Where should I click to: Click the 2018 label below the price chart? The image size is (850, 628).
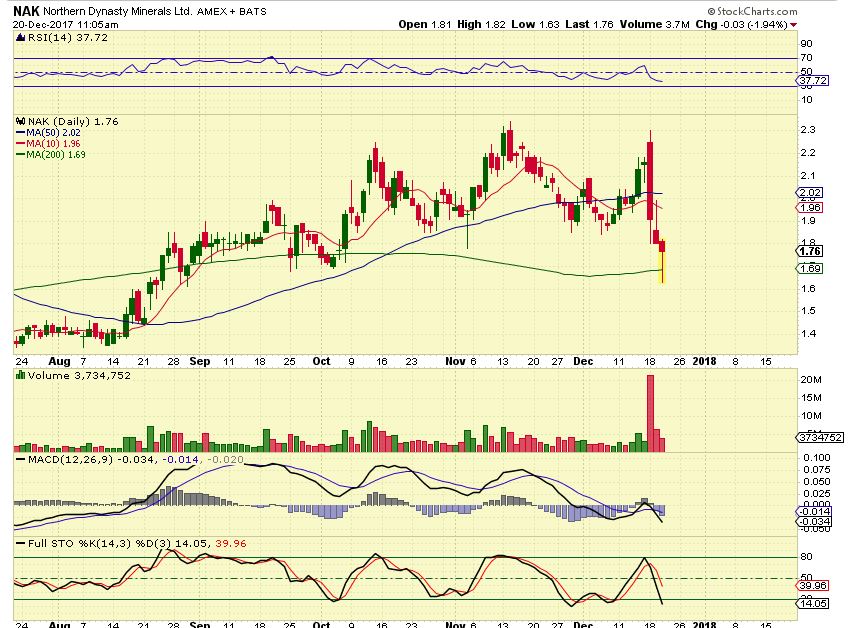tap(705, 361)
